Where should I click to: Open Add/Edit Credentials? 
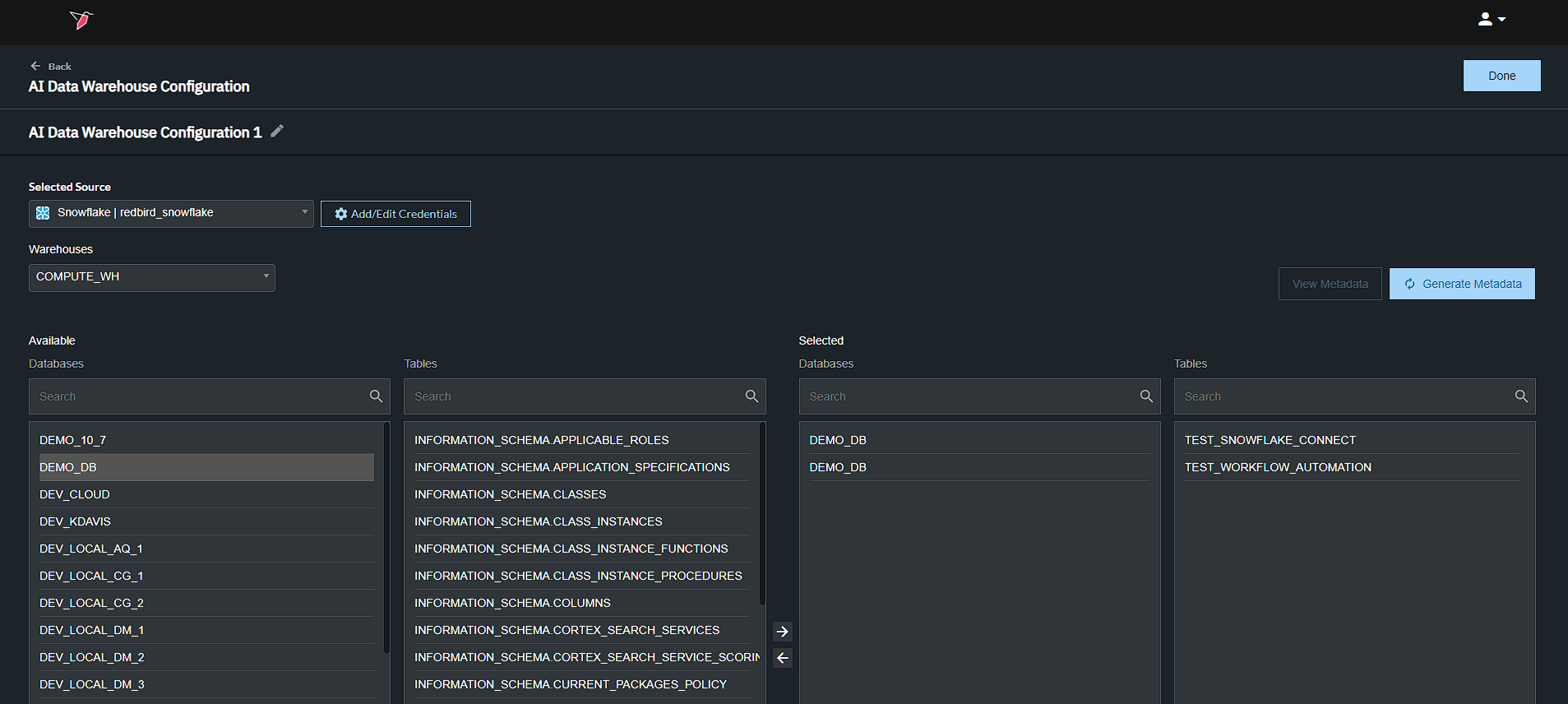pyautogui.click(x=395, y=214)
